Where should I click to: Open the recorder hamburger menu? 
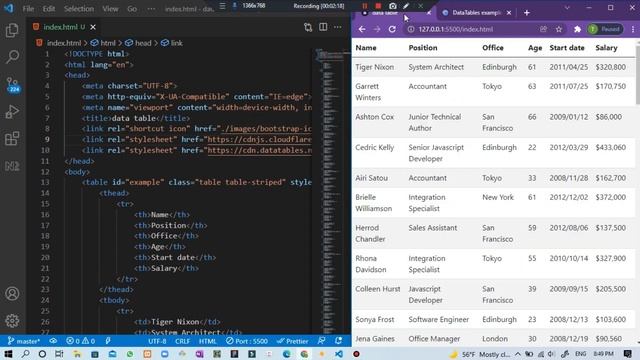(x=222, y=6)
